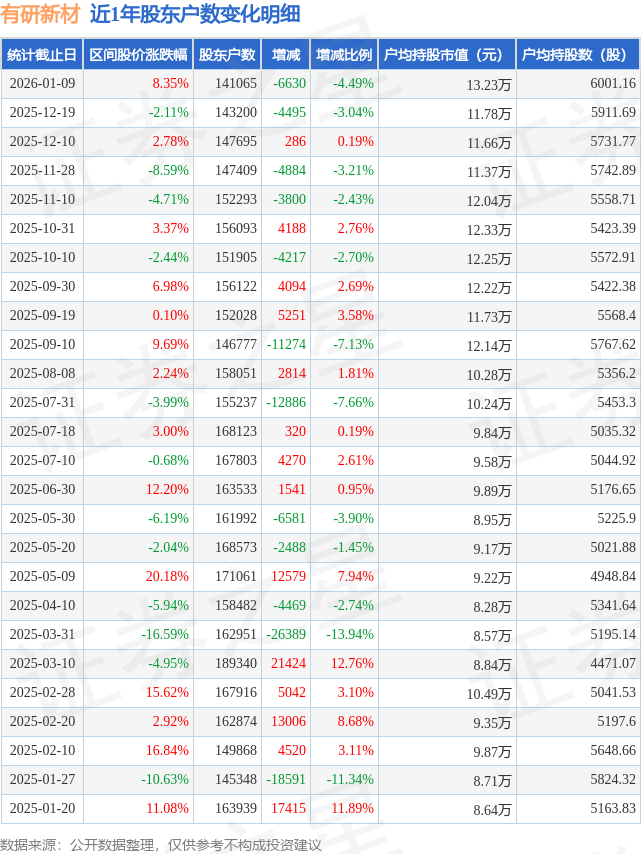Click the 户均持股数（股） column header

click(579, 55)
